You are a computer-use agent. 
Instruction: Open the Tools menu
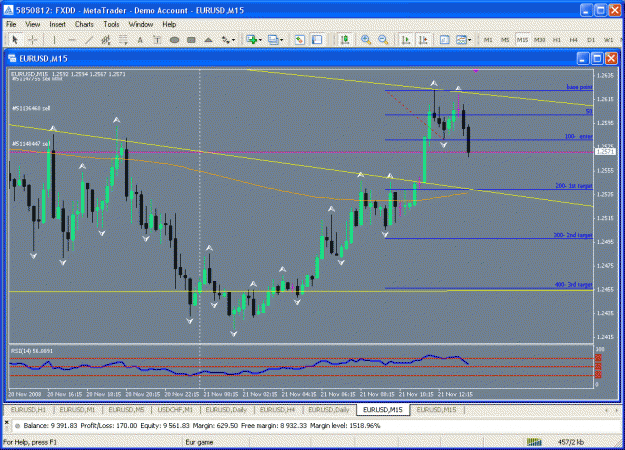click(111, 24)
